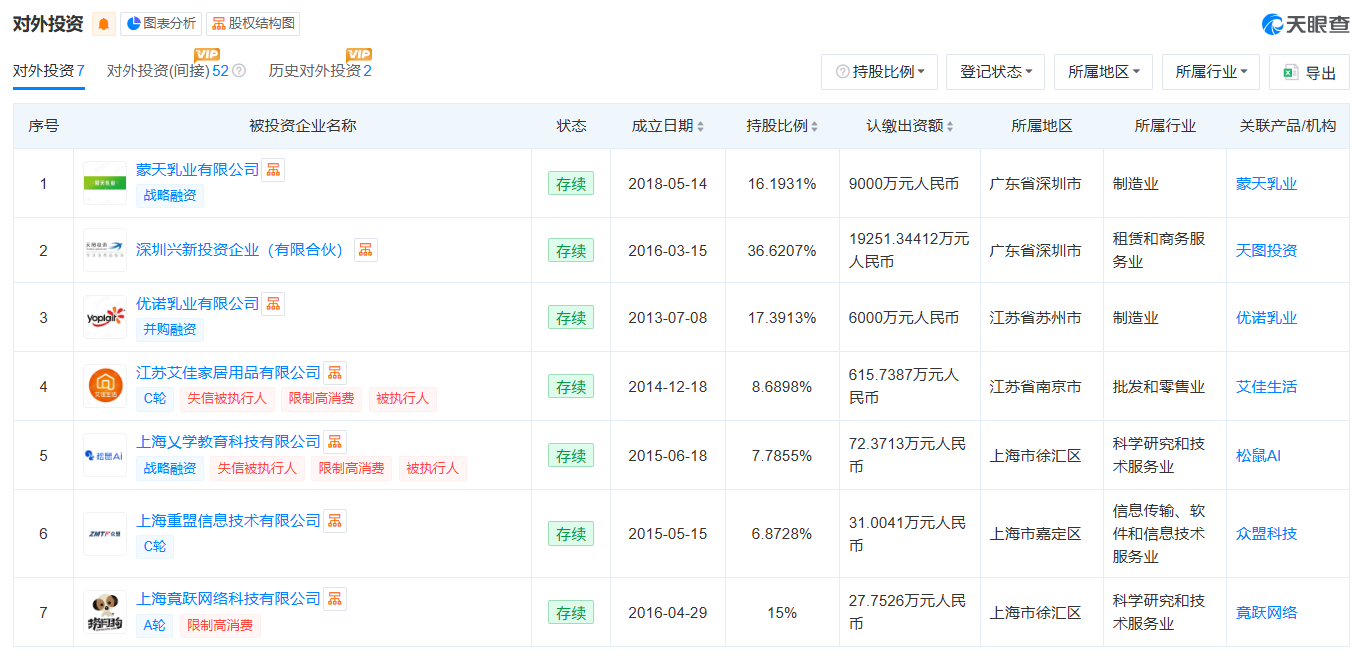This screenshot has height=662, width=1365.
Task: Switch to 历史对外投资 tab
Action: pyautogui.click(x=319, y=71)
